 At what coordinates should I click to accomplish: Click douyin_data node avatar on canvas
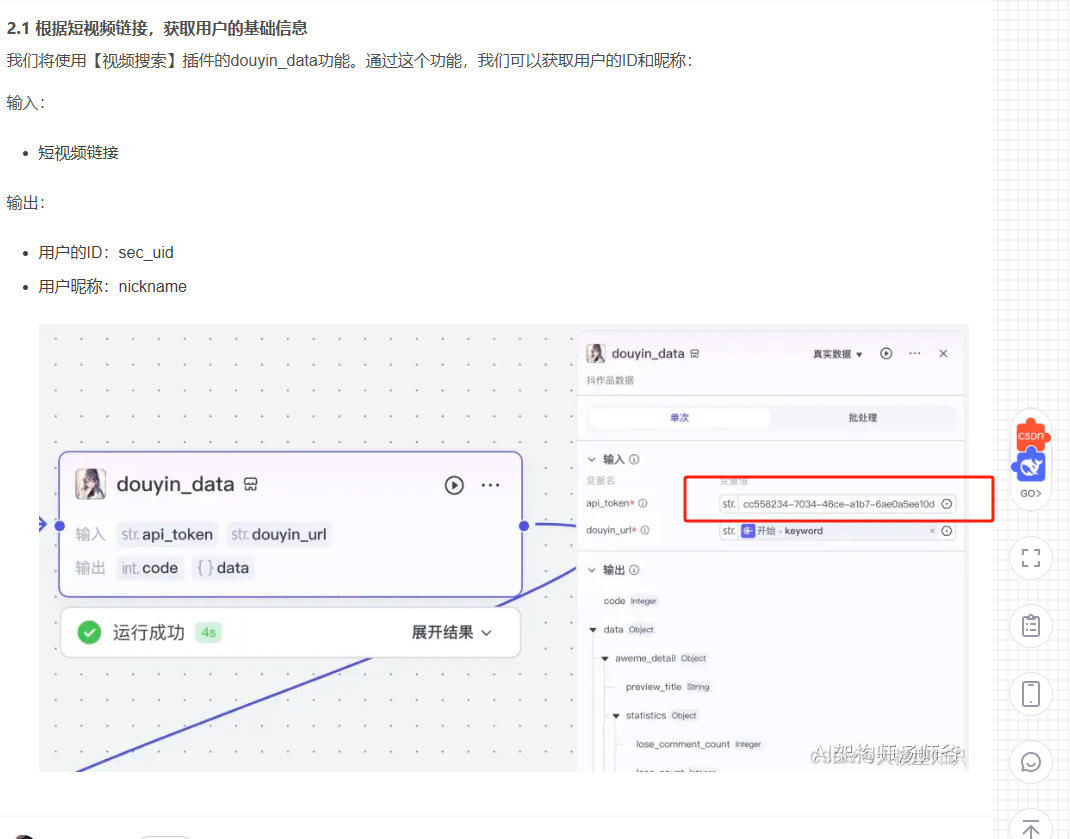pos(90,484)
